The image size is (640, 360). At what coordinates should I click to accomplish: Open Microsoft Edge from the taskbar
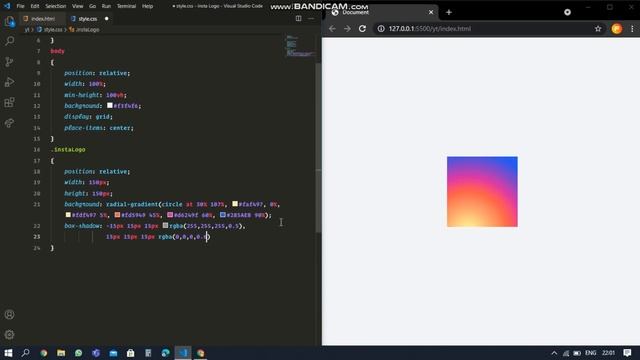(166, 353)
